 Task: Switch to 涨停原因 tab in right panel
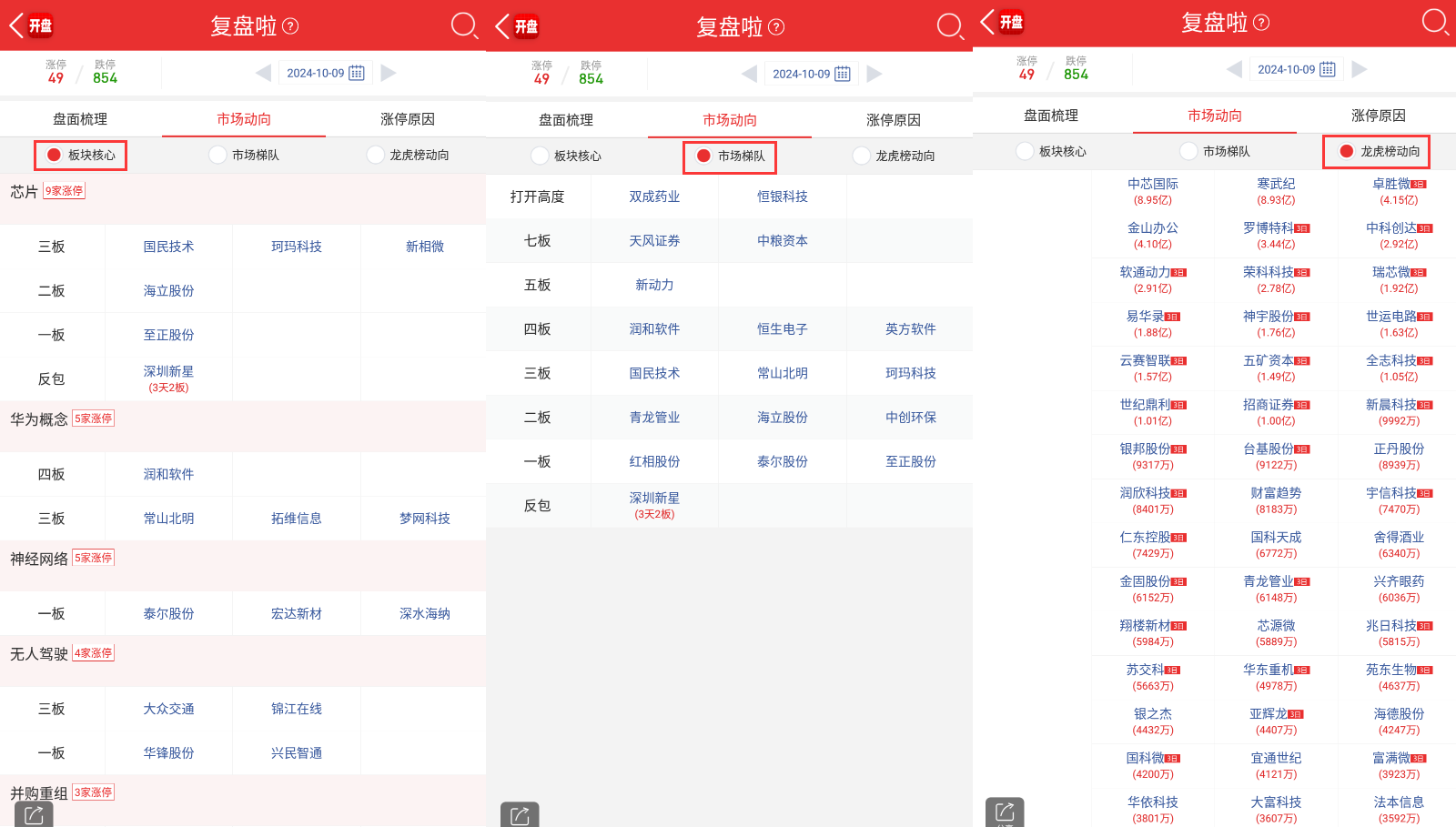pos(1379,116)
